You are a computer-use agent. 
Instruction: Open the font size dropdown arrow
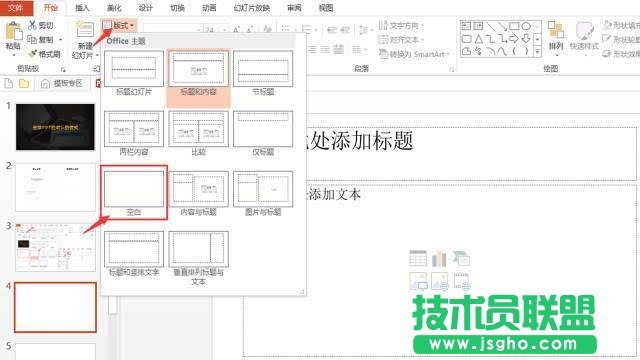224,30
